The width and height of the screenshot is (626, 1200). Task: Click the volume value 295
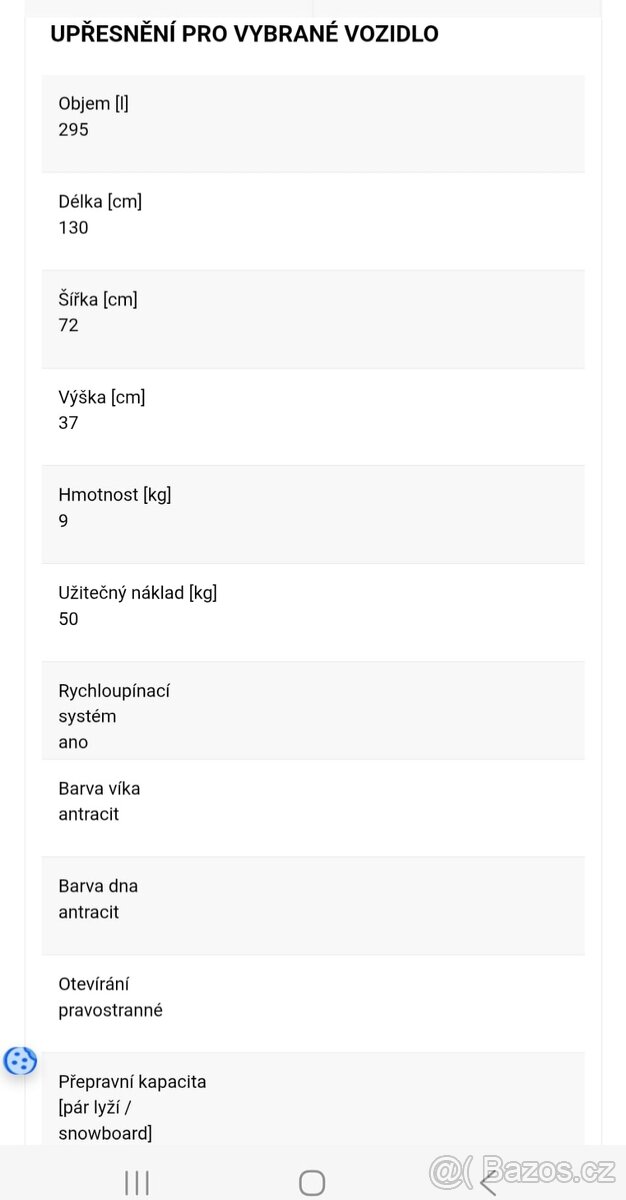pyautogui.click(x=73, y=129)
